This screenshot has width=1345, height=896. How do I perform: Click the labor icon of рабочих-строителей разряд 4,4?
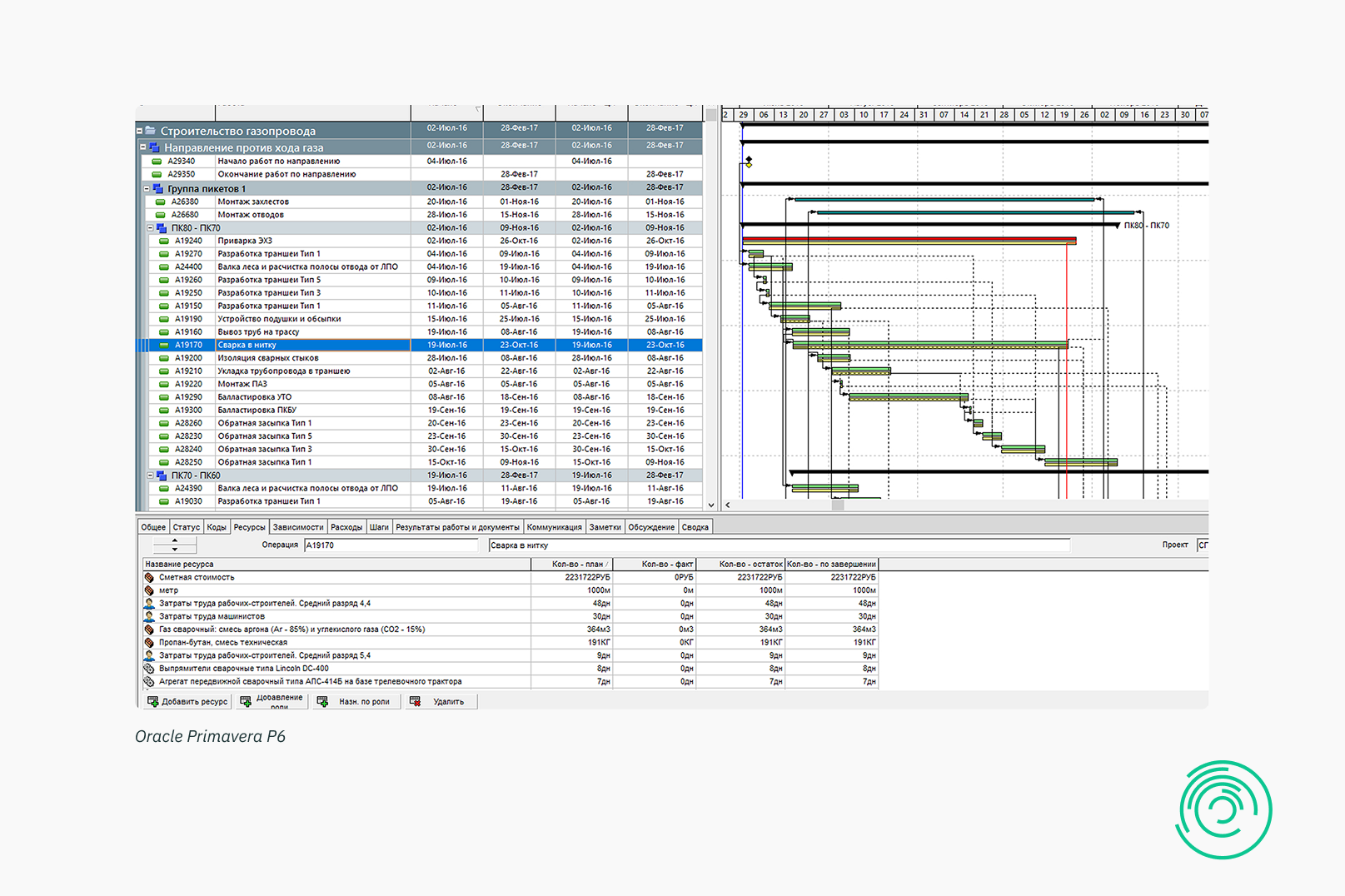coord(149,603)
